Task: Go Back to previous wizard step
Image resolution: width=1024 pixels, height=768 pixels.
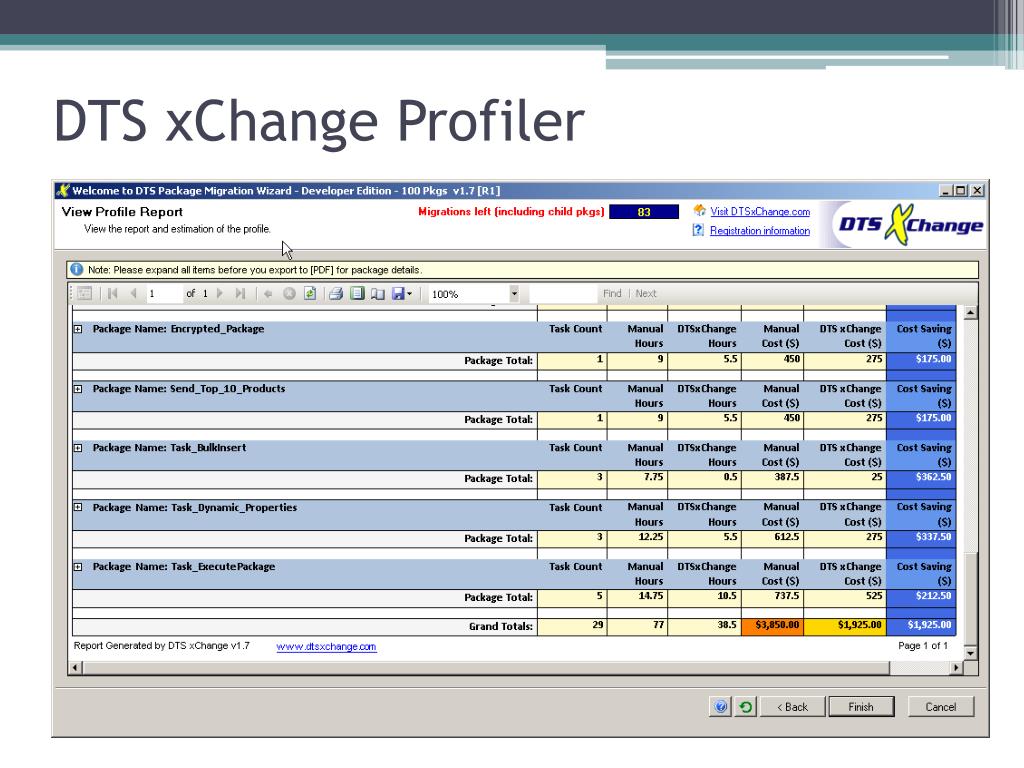Action: coord(792,707)
